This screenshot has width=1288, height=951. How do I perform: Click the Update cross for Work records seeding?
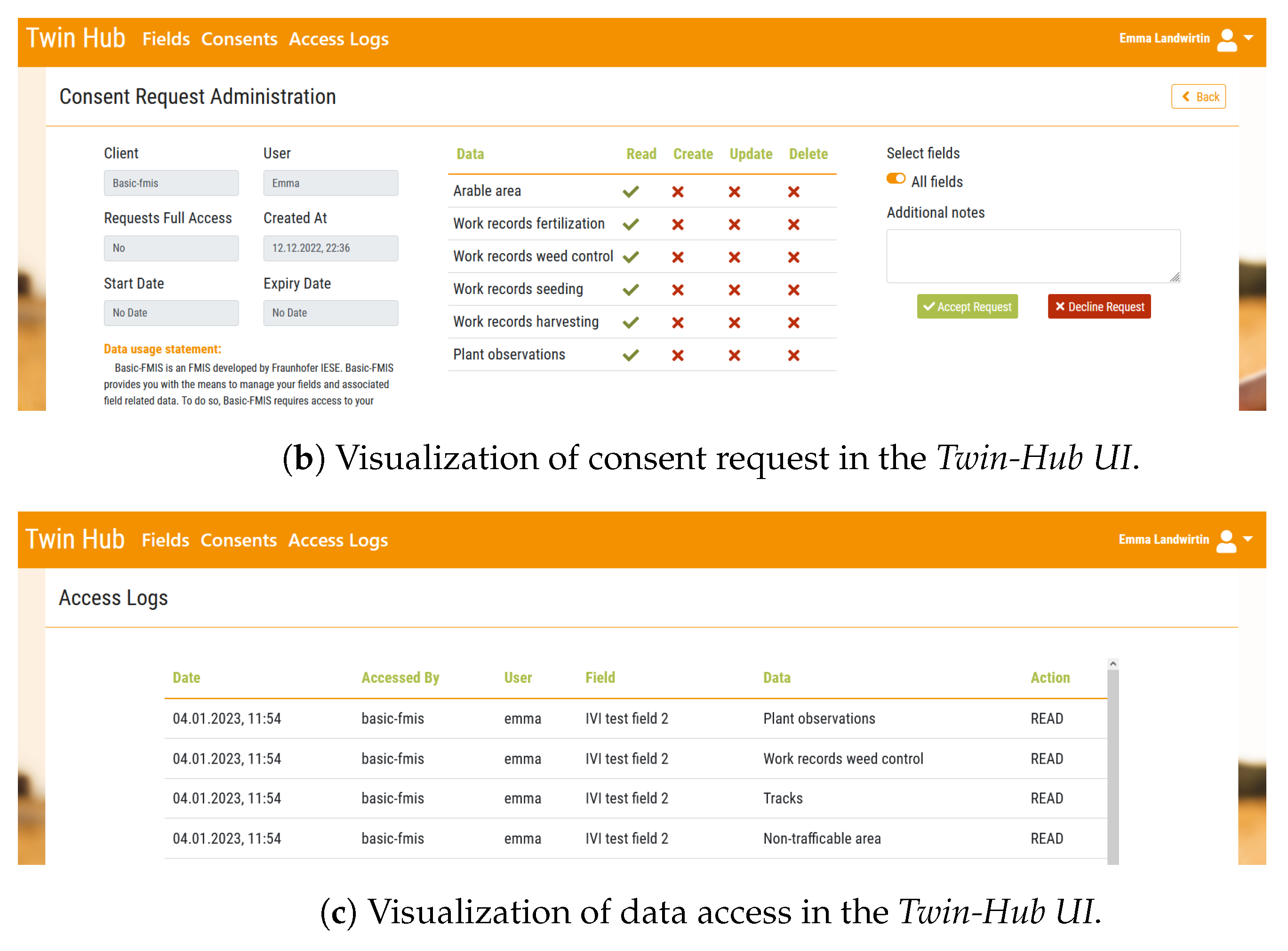pyautogui.click(x=734, y=290)
